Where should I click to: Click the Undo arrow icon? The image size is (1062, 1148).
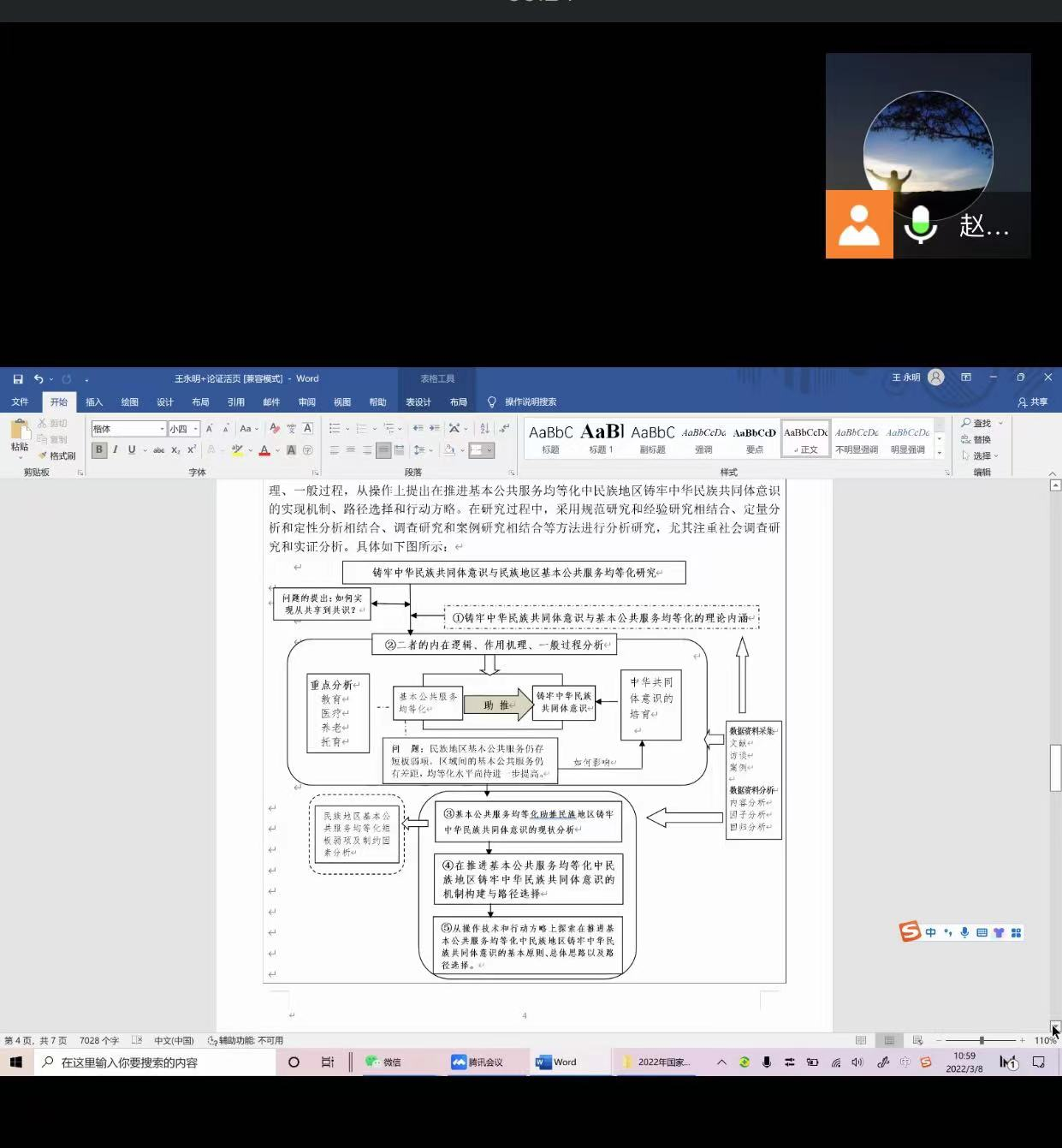coord(39,378)
